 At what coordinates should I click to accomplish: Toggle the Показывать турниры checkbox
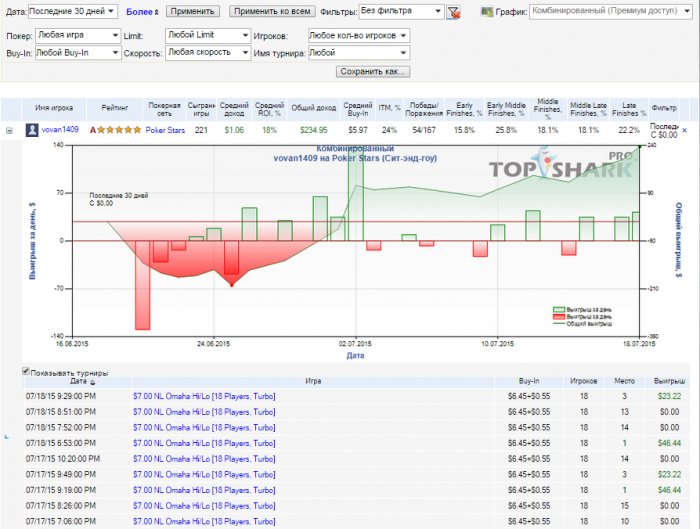[x=26, y=373]
